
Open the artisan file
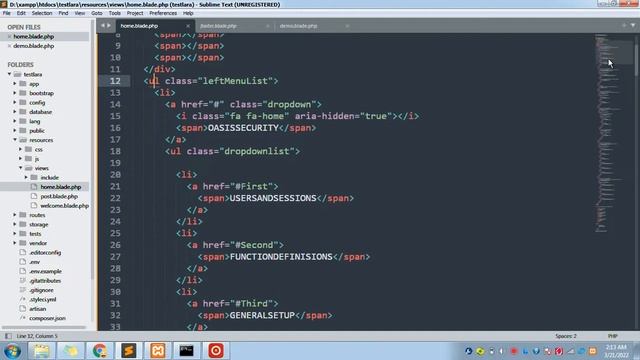click(38, 309)
